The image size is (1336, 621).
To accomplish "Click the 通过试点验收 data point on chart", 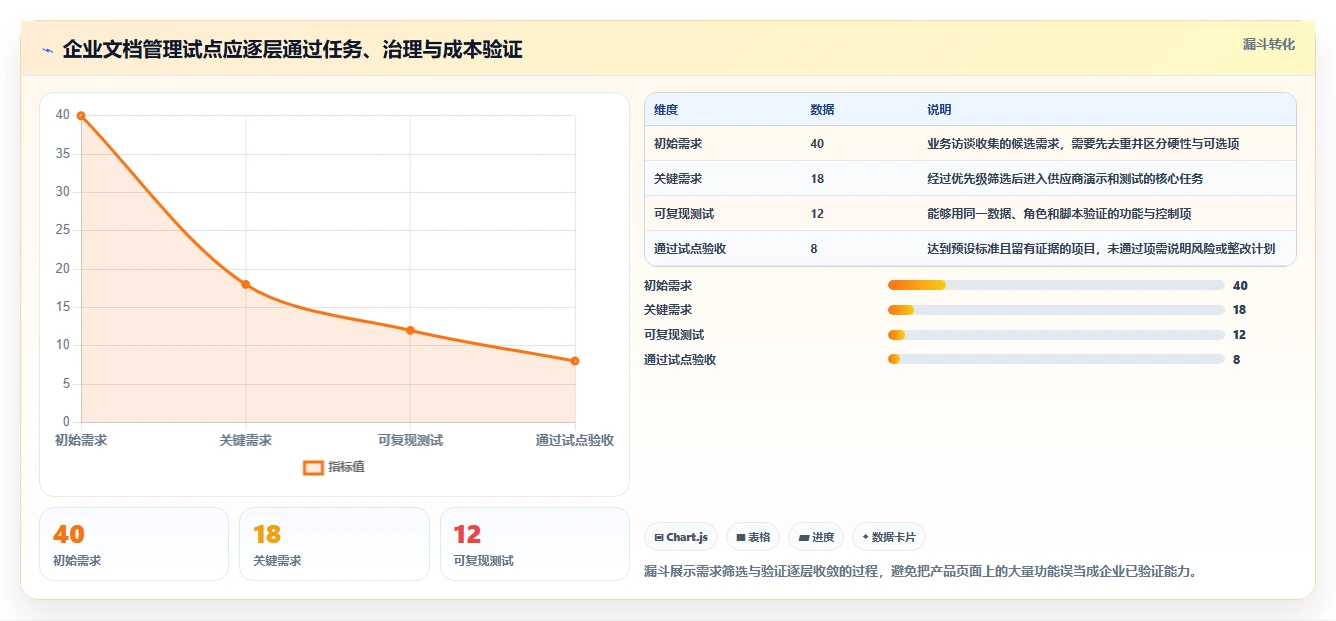I will [575, 361].
